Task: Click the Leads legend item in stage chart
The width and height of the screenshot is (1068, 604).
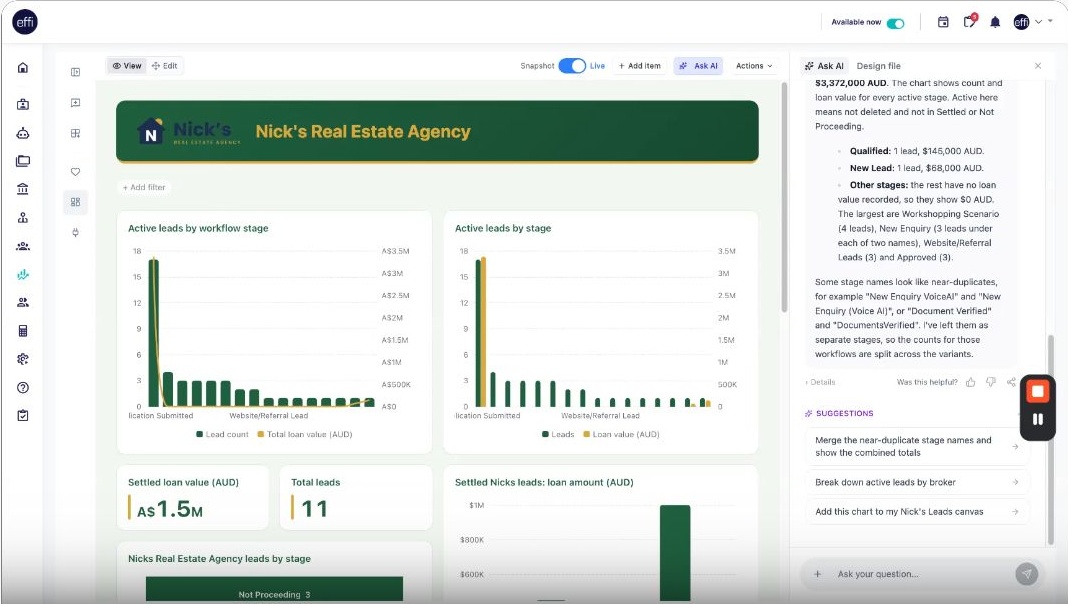Action: coord(558,434)
